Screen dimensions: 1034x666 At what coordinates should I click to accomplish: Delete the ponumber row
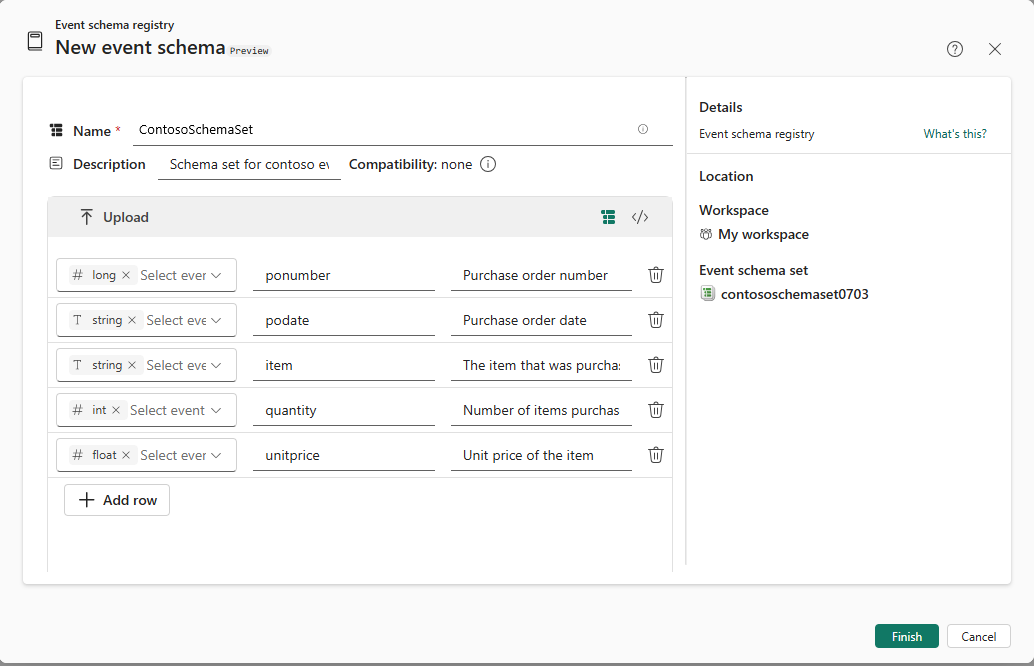[x=656, y=275]
